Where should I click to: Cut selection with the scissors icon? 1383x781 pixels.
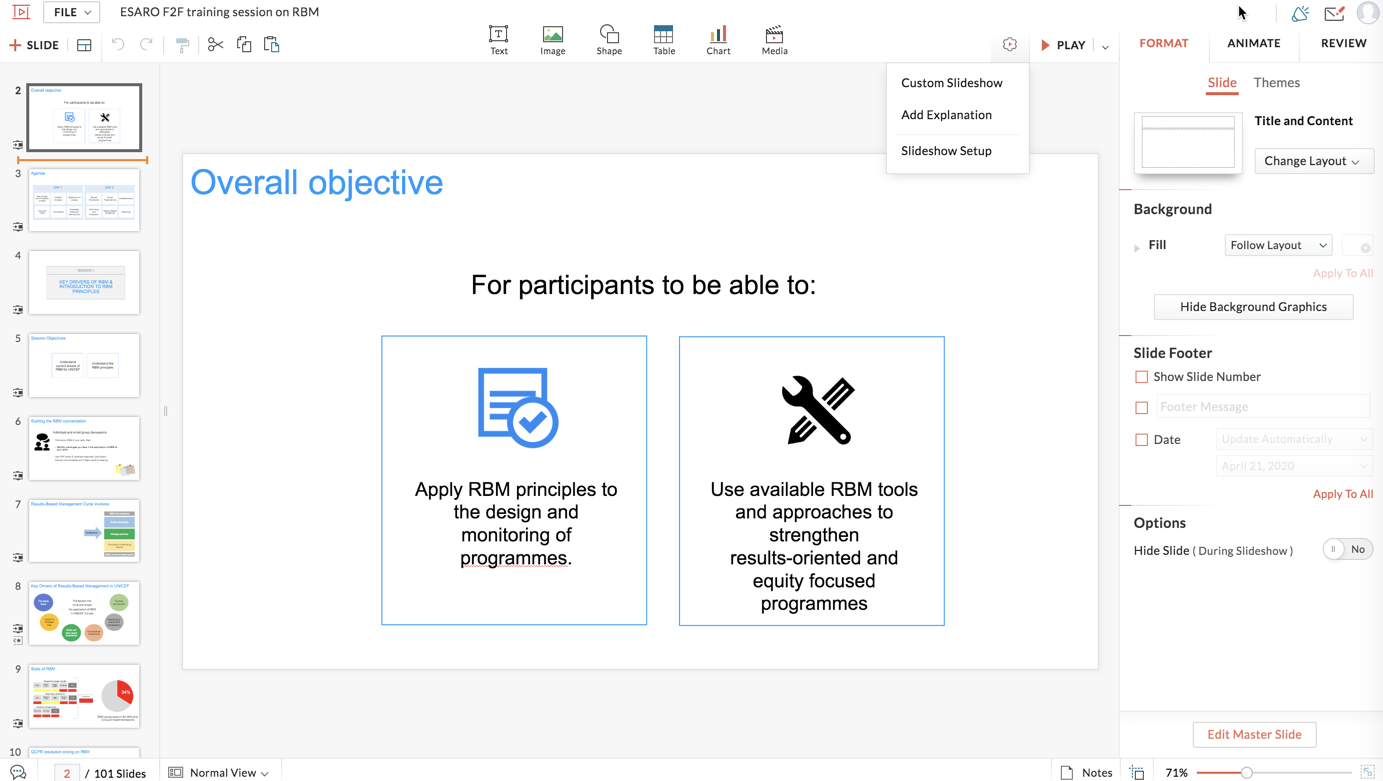click(215, 45)
